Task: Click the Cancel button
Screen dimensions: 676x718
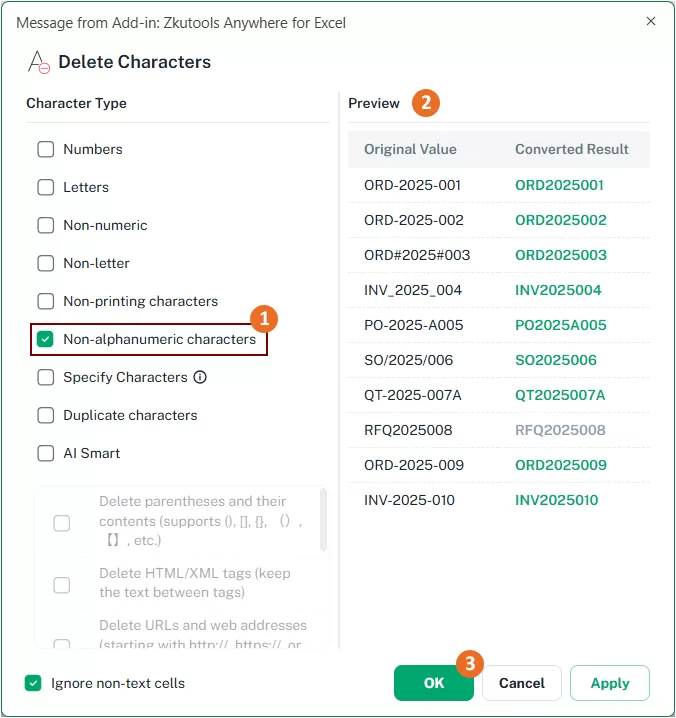Action: [522, 683]
